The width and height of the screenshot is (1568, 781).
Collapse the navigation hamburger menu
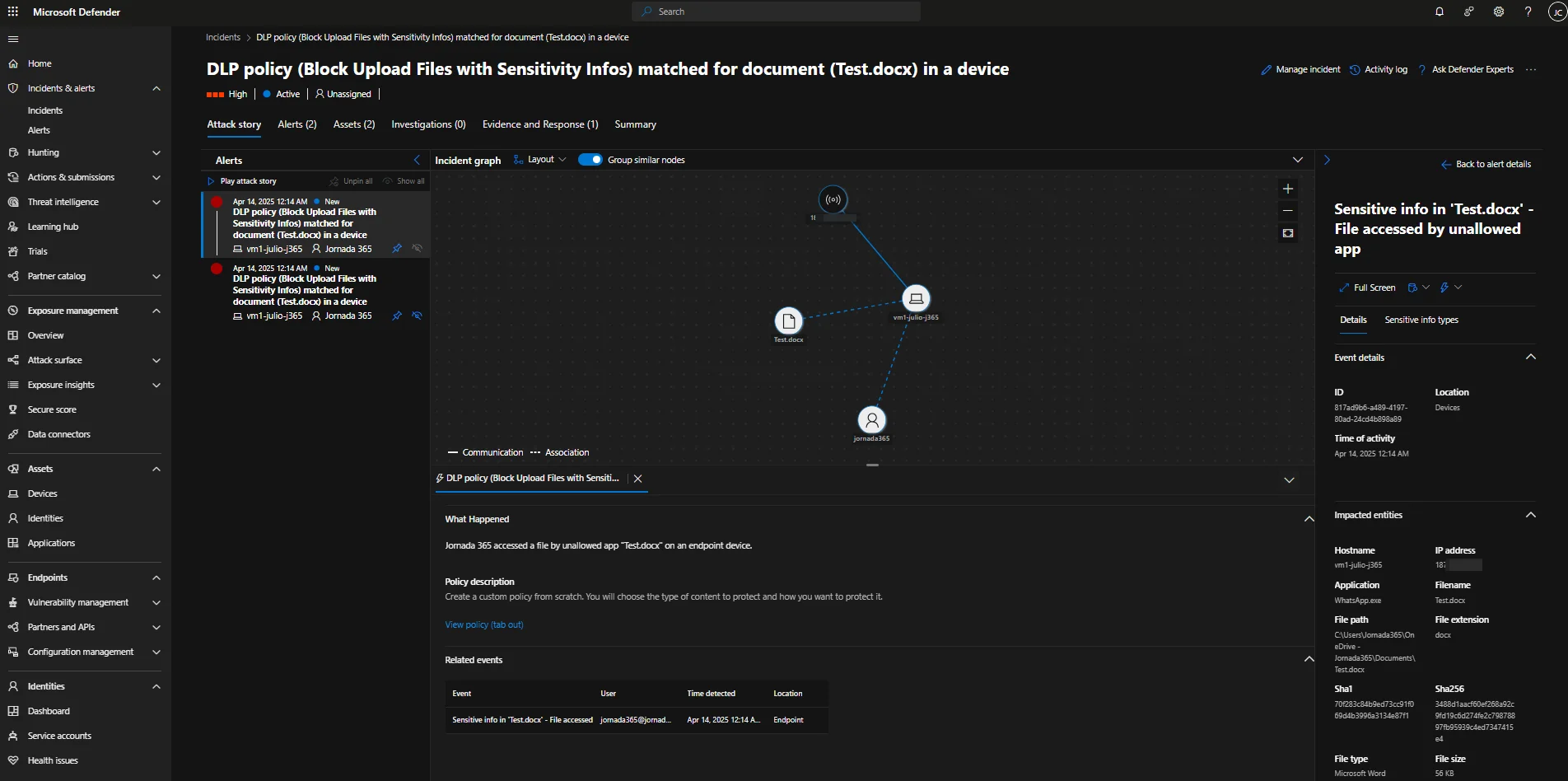12,39
